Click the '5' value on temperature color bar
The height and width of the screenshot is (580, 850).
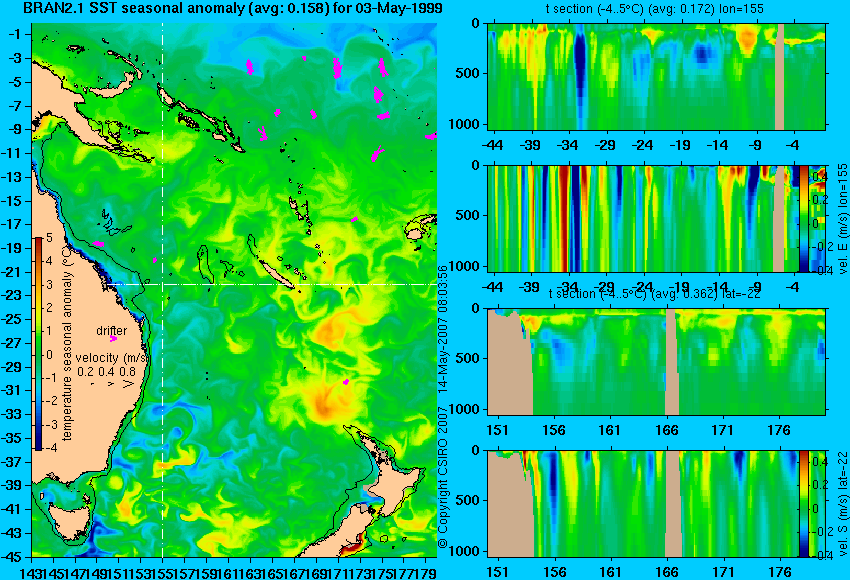[x=49, y=237]
